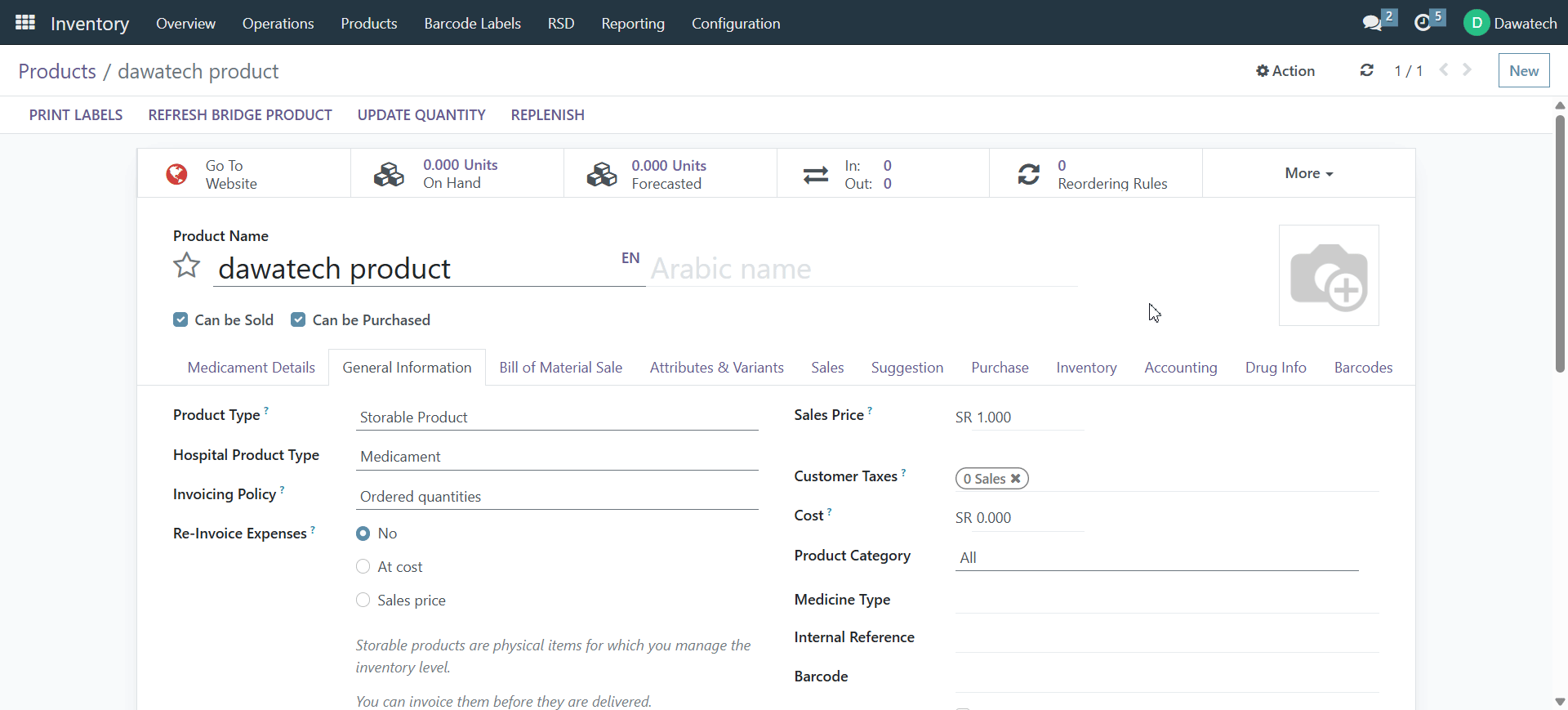1568x710 pixels.
Task: Open Product Category dropdown
Action: 1157,558
